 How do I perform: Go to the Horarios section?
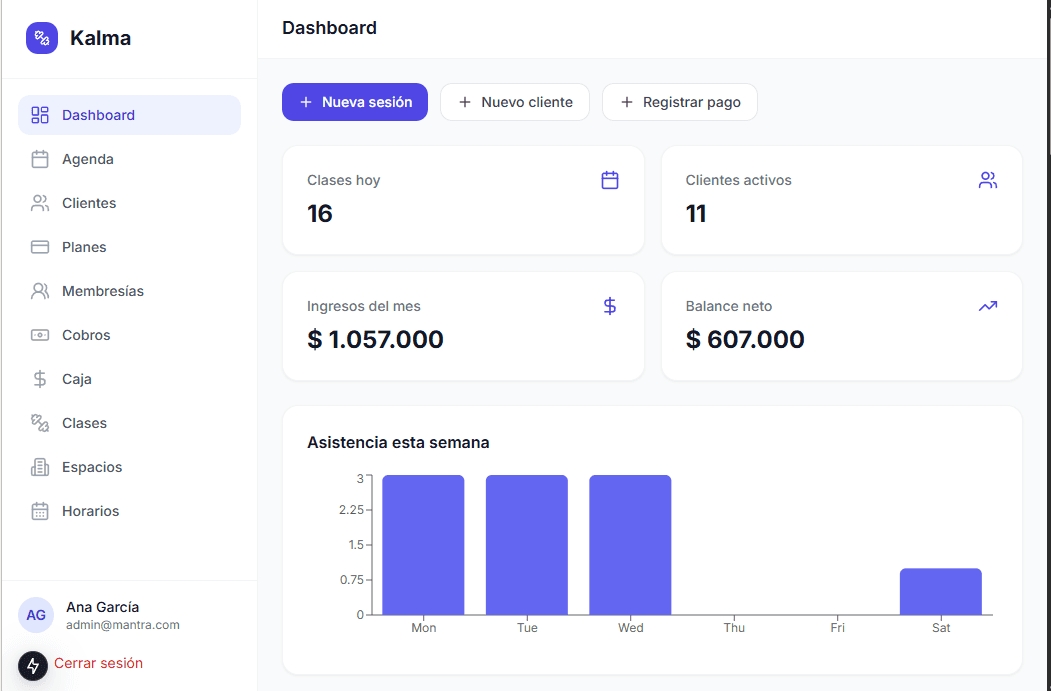[129, 511]
